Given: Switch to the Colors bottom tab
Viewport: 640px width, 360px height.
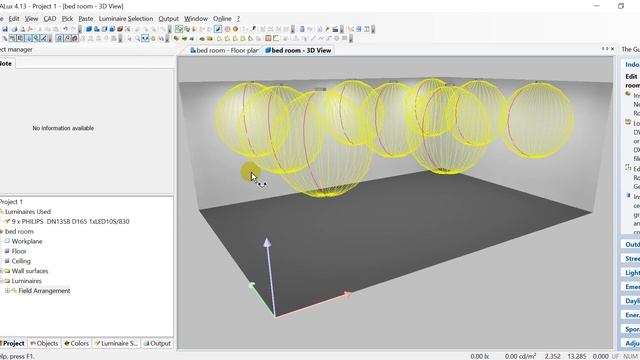Looking at the screenshot, I should click(76, 343).
